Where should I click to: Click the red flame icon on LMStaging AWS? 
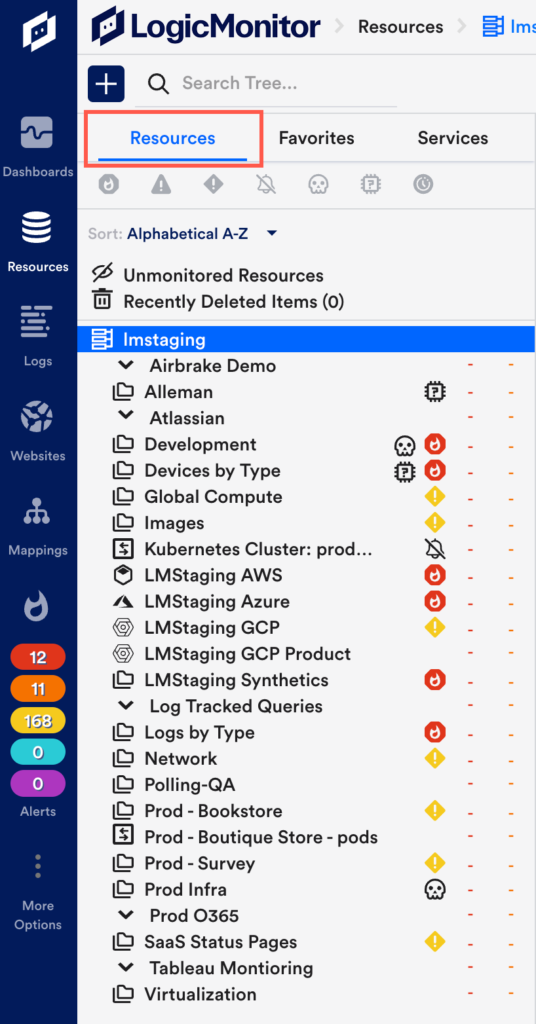[x=434, y=575]
